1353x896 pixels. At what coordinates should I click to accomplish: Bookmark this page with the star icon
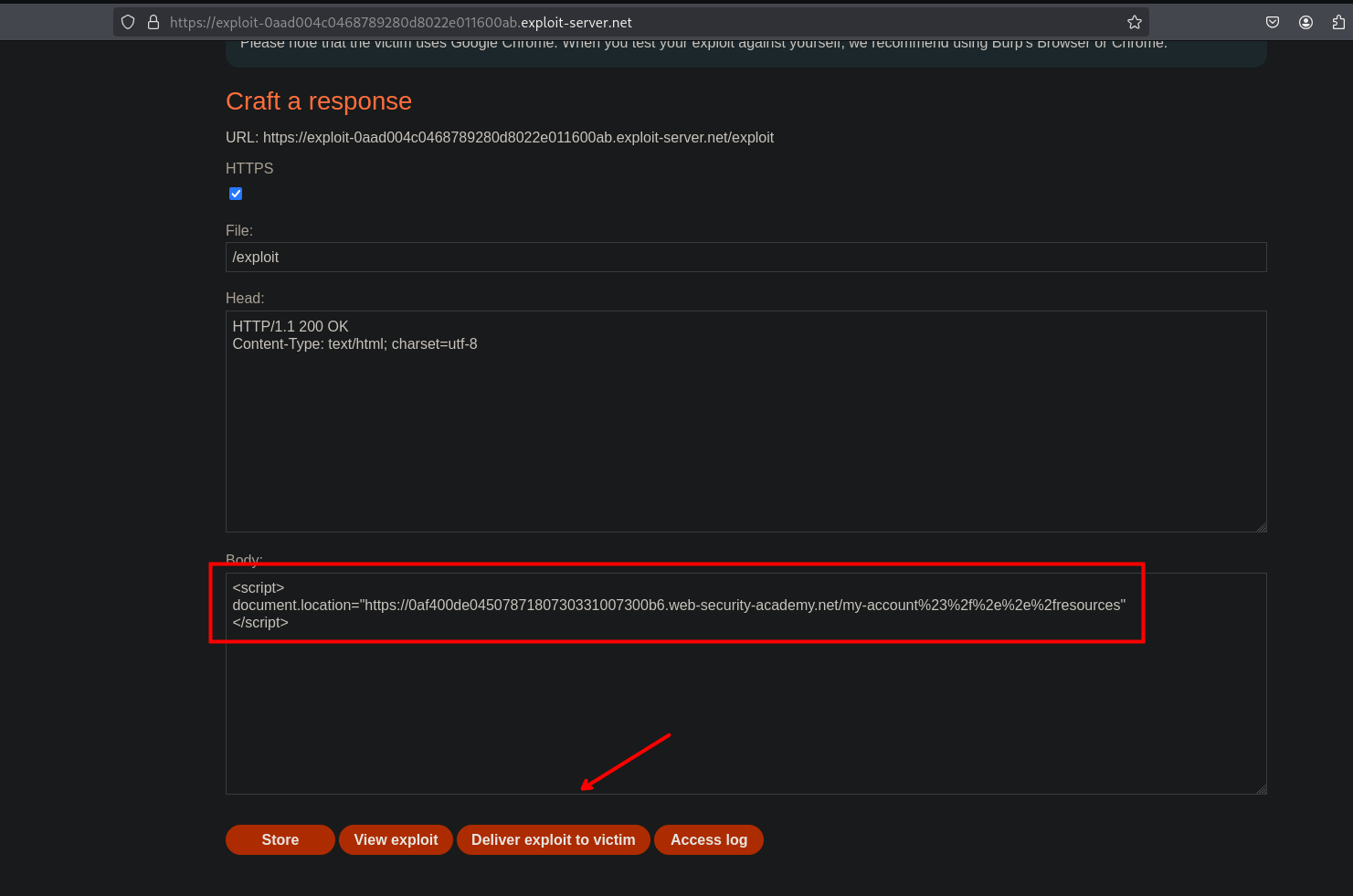(x=1135, y=22)
